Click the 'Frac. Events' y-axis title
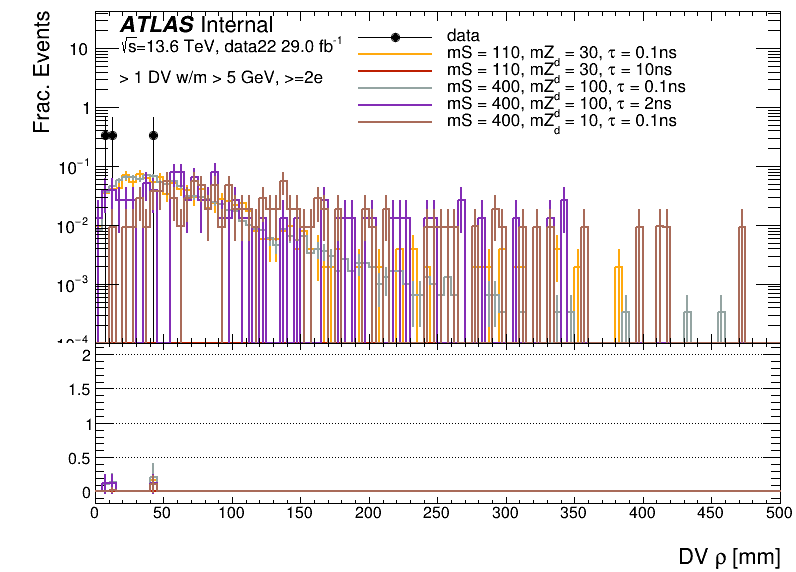 tap(43, 79)
